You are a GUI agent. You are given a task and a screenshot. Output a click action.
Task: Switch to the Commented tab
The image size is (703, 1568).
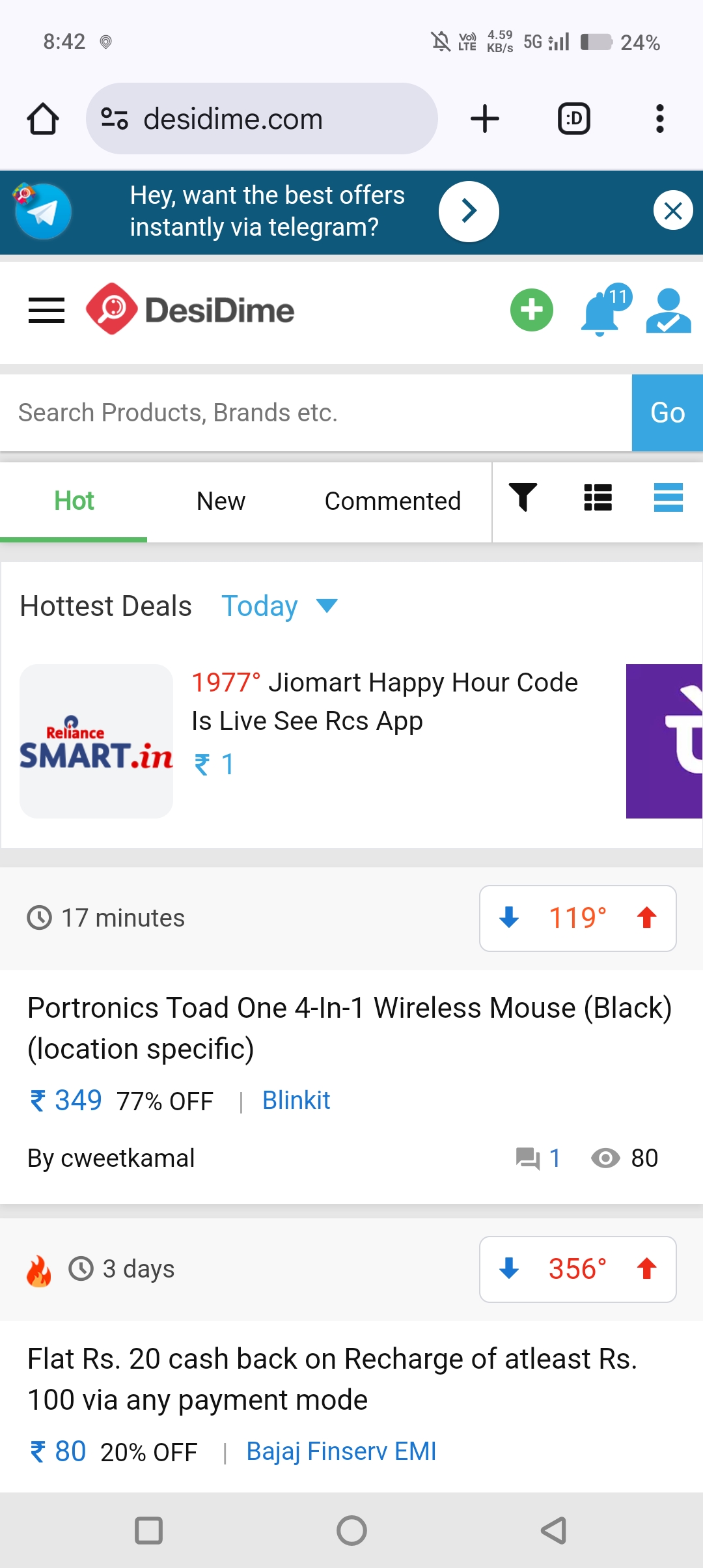click(393, 501)
